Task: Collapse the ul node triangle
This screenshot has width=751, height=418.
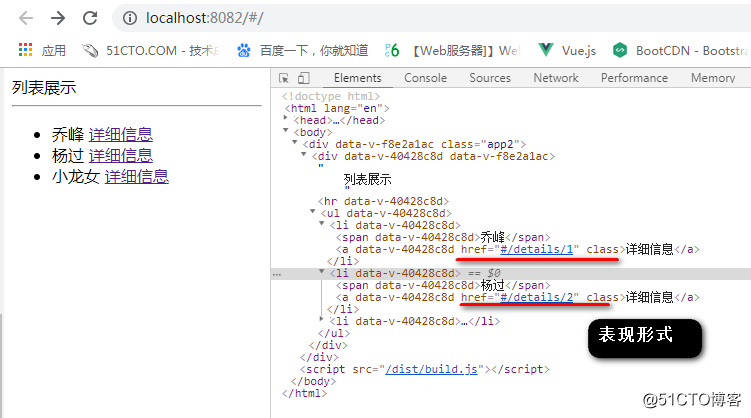Action: [x=313, y=211]
